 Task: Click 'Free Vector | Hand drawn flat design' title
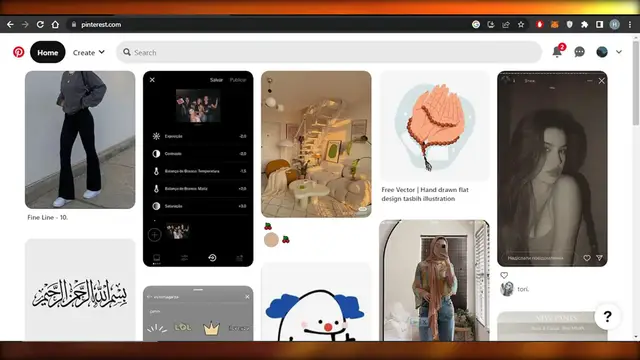(425, 194)
